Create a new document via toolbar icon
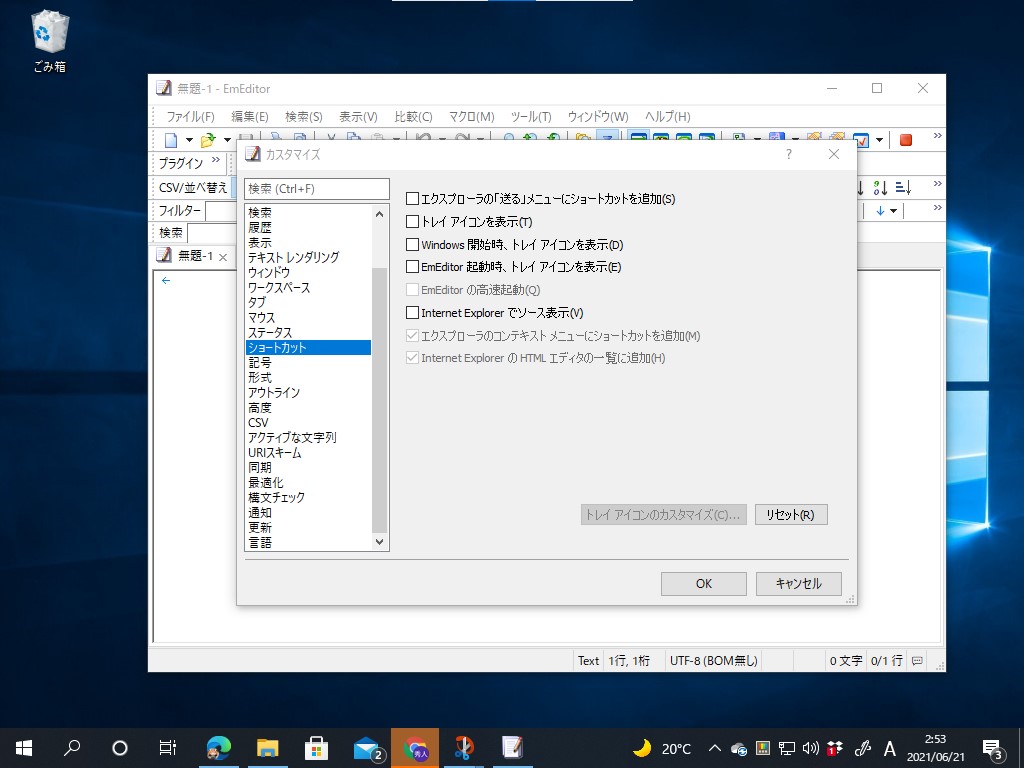The width and height of the screenshot is (1024, 768). [x=170, y=139]
